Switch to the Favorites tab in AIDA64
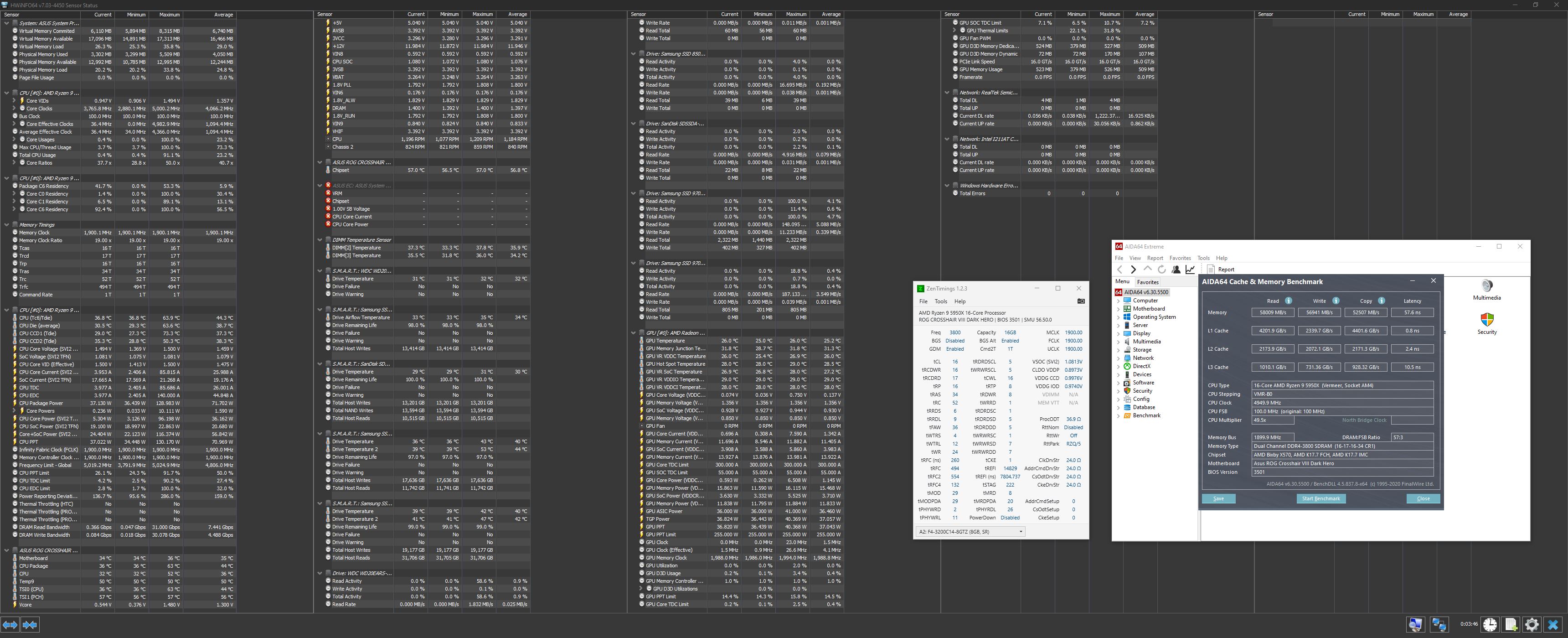 [1147, 282]
